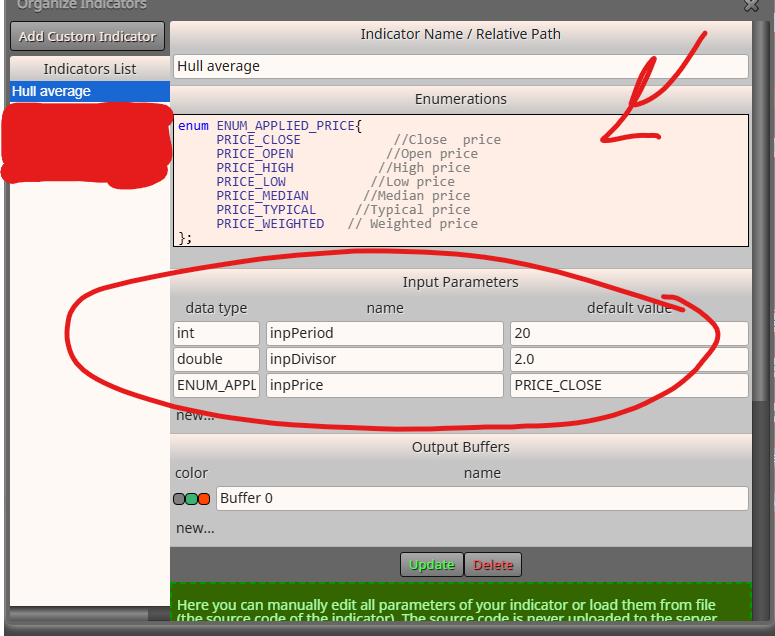Open the Buffer 0 color swatch picker
This screenshot has width=775, height=636.
pos(191,499)
